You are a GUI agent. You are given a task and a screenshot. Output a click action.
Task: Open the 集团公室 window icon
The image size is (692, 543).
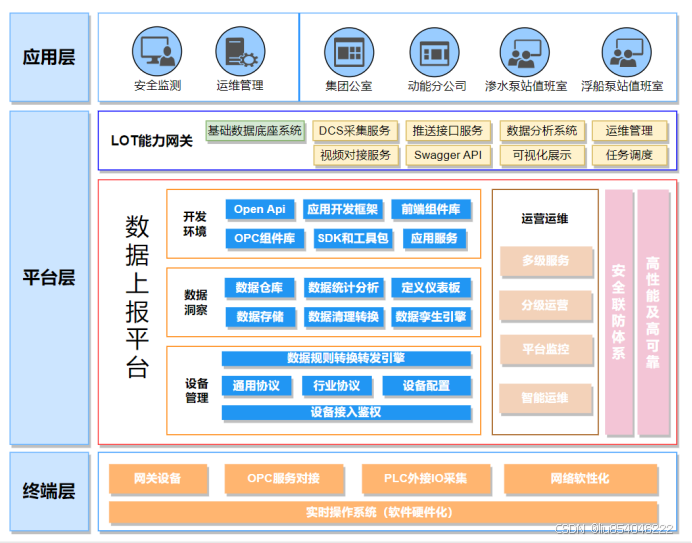pyautogui.click(x=348, y=51)
